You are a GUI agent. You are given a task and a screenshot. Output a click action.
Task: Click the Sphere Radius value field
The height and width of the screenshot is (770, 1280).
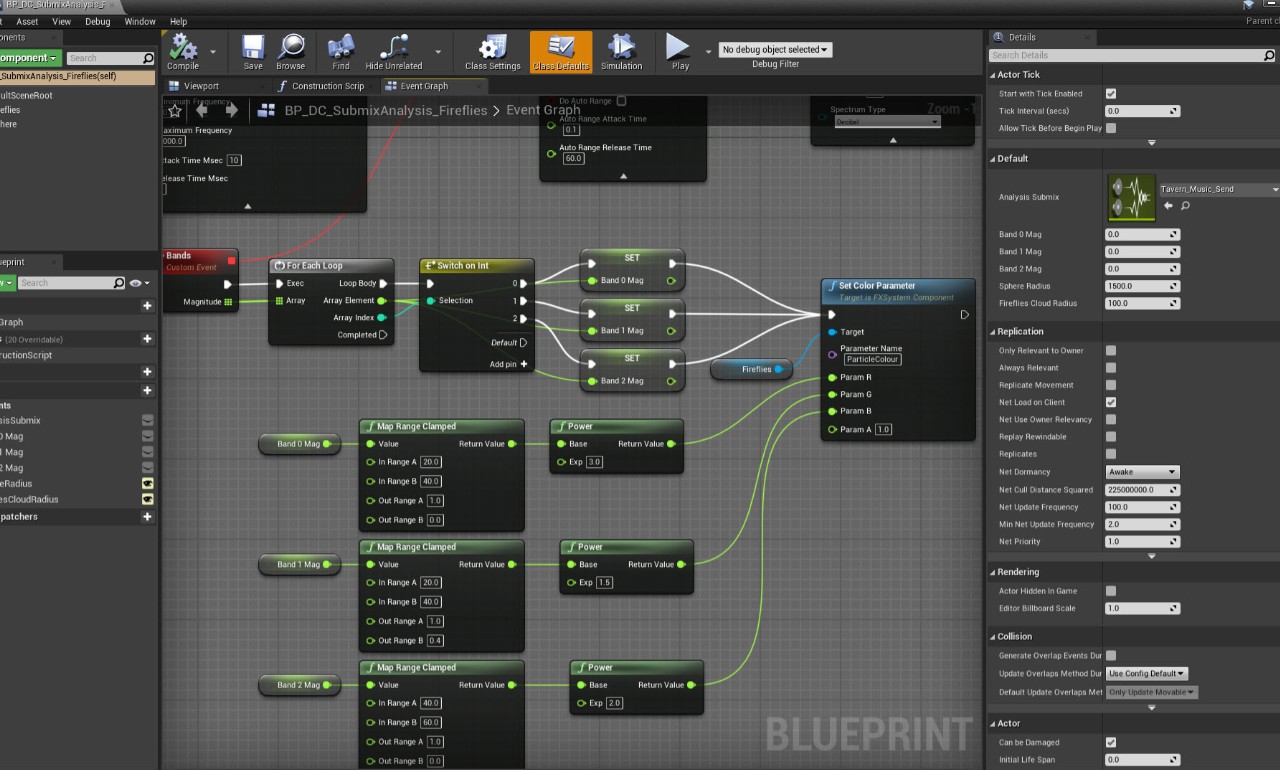1140,286
